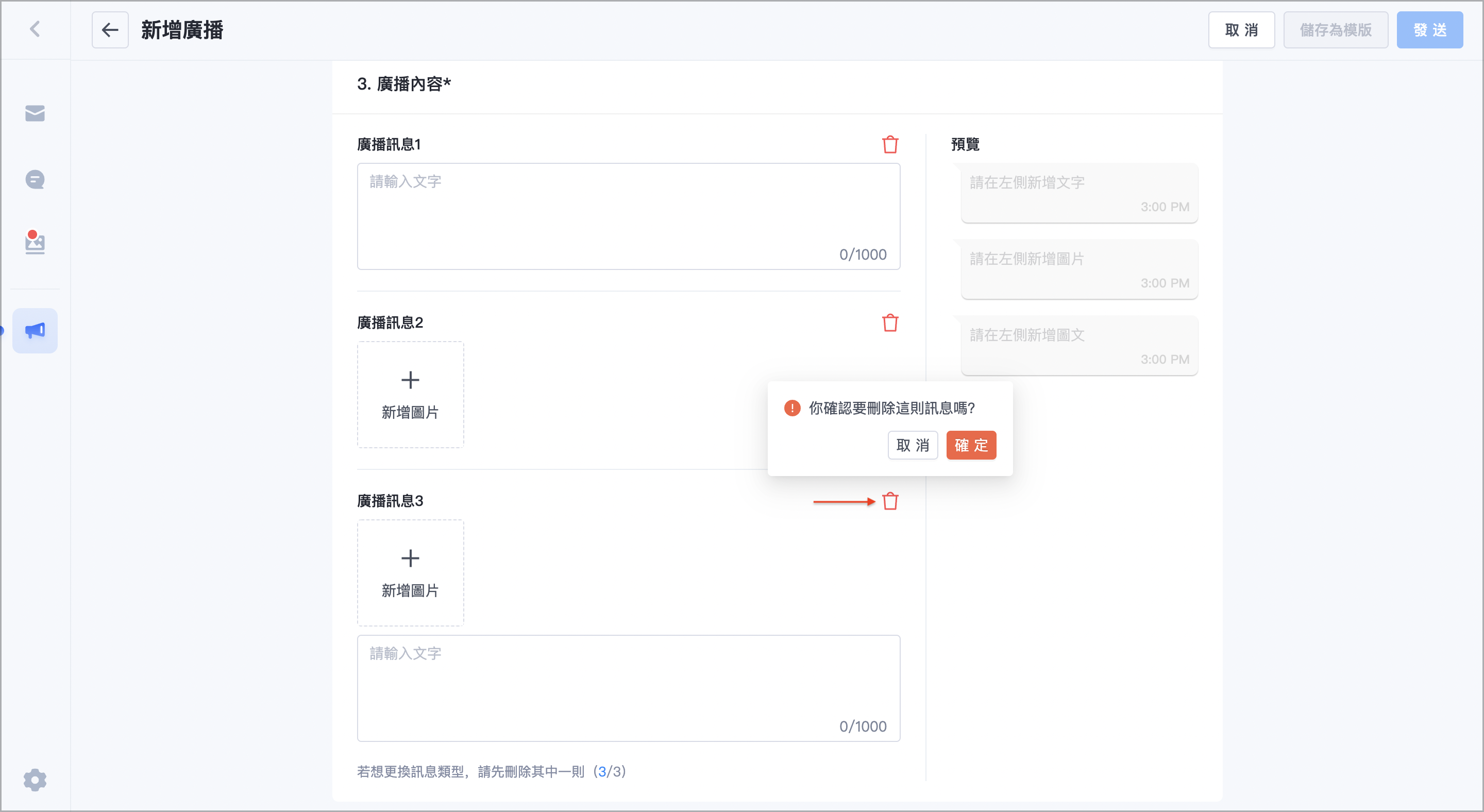Click warning icon in delete popup
The image size is (1484, 812).
tap(792, 408)
